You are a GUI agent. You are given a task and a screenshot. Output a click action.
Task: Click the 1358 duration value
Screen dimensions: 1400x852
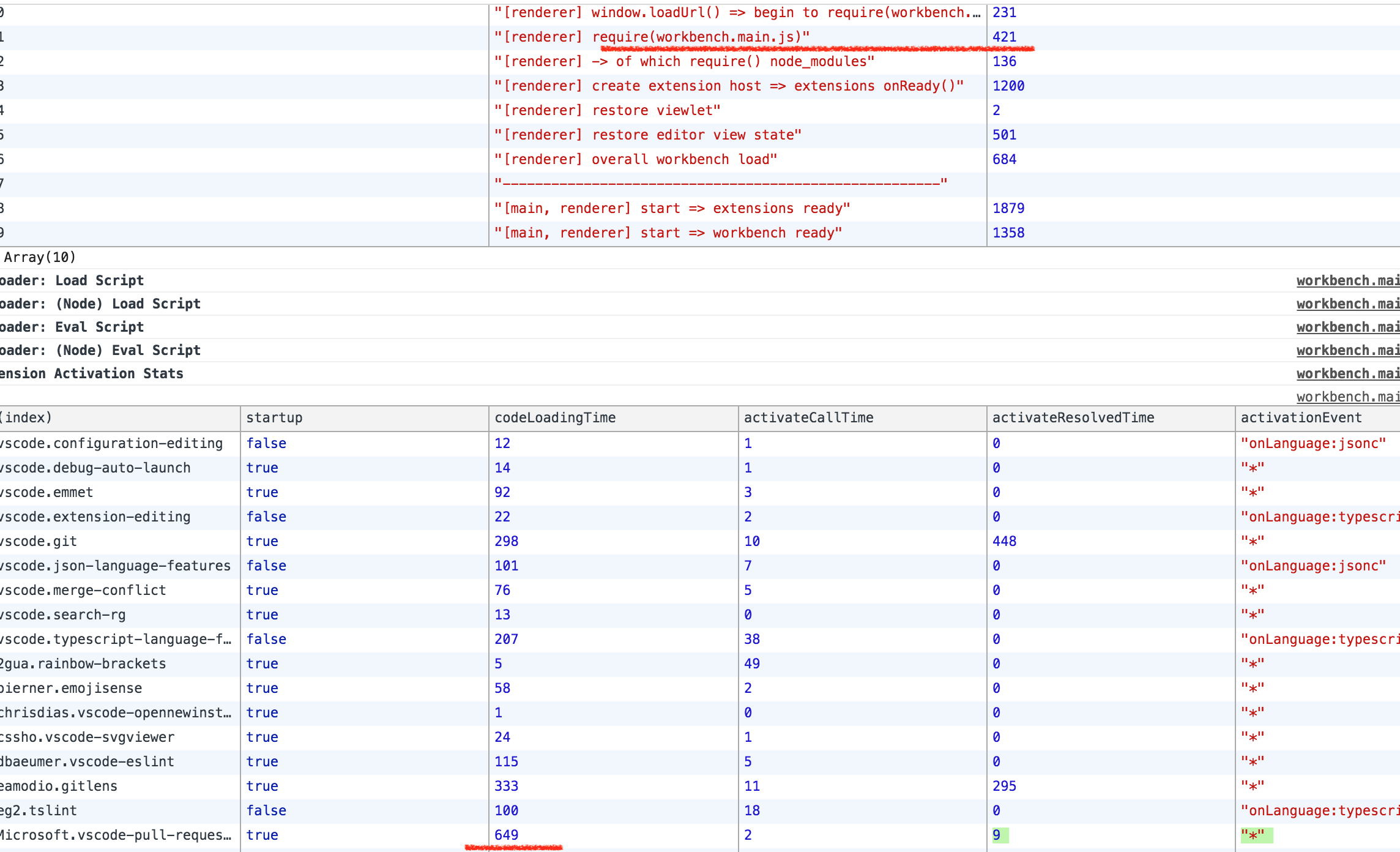click(1008, 233)
